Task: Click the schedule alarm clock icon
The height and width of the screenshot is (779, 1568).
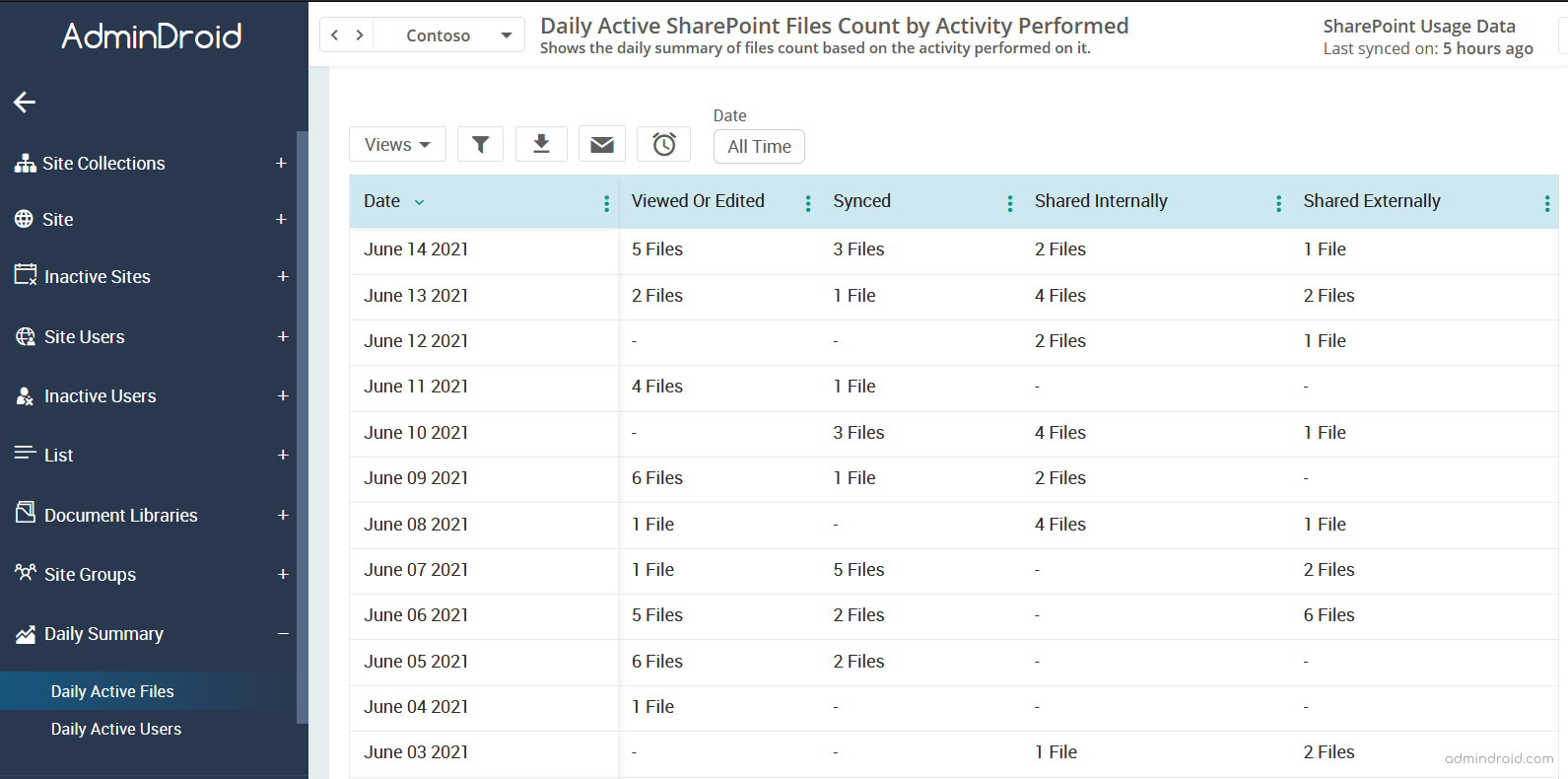Action: (x=664, y=145)
